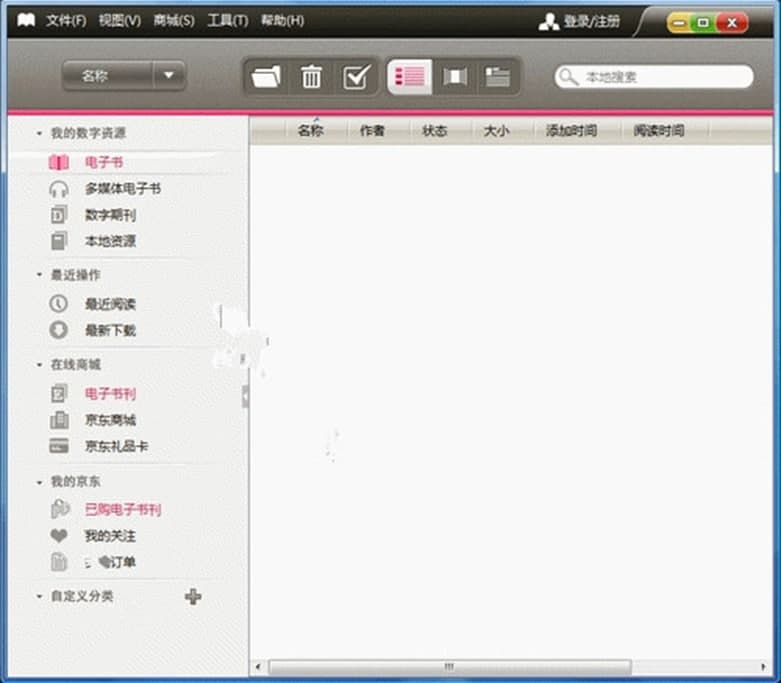
Task: Collapse the 我的数字资源 section
Action: 39,133
